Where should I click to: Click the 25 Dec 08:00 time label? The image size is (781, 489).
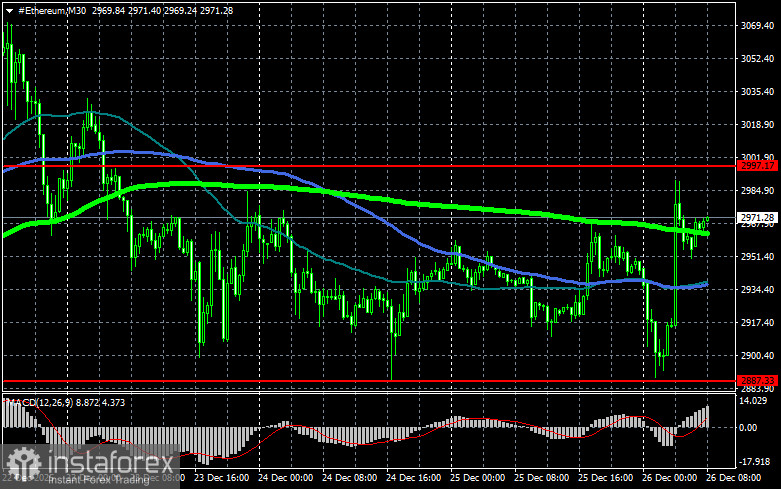tap(542, 478)
